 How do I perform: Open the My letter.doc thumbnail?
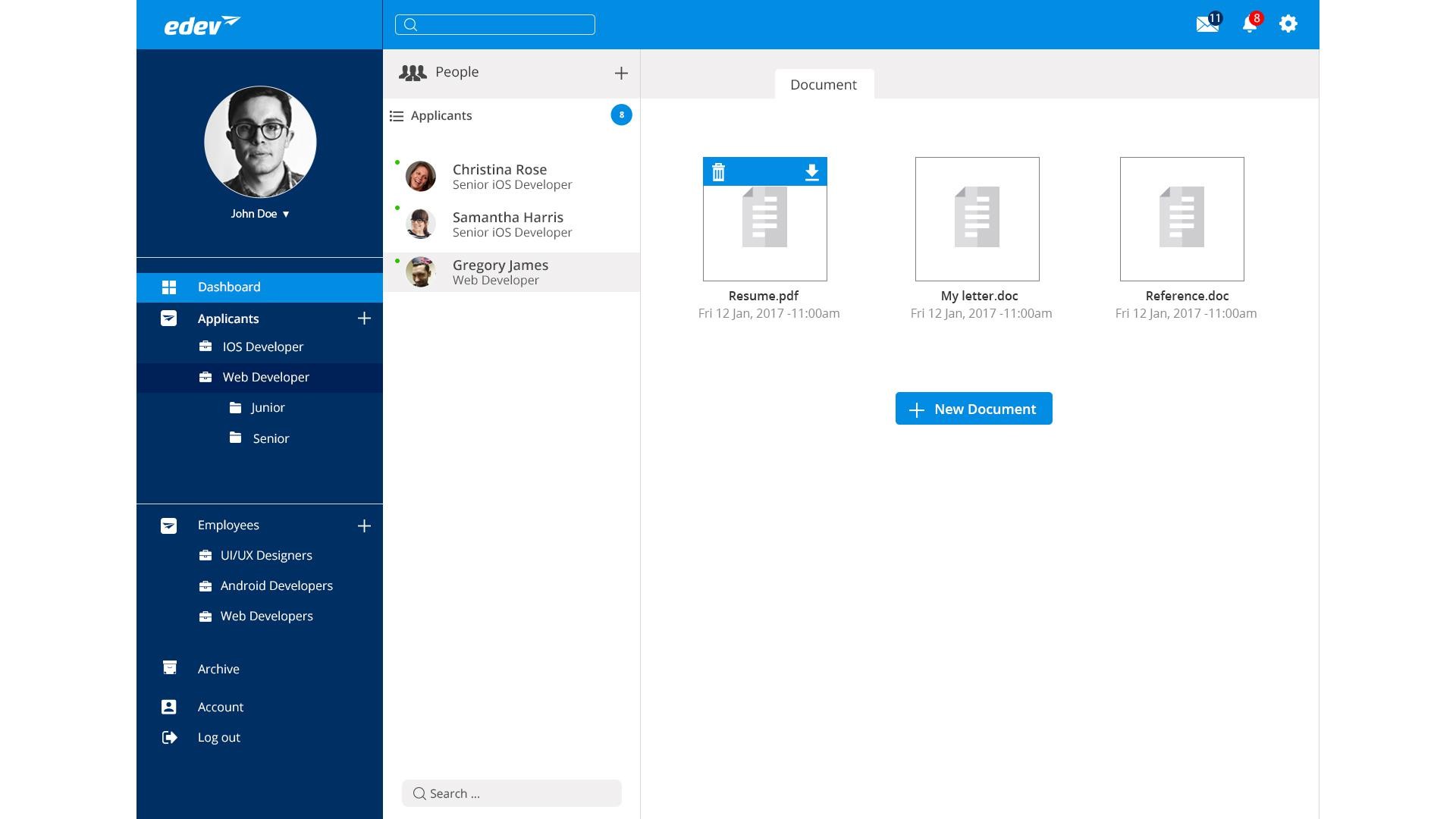coord(977,219)
